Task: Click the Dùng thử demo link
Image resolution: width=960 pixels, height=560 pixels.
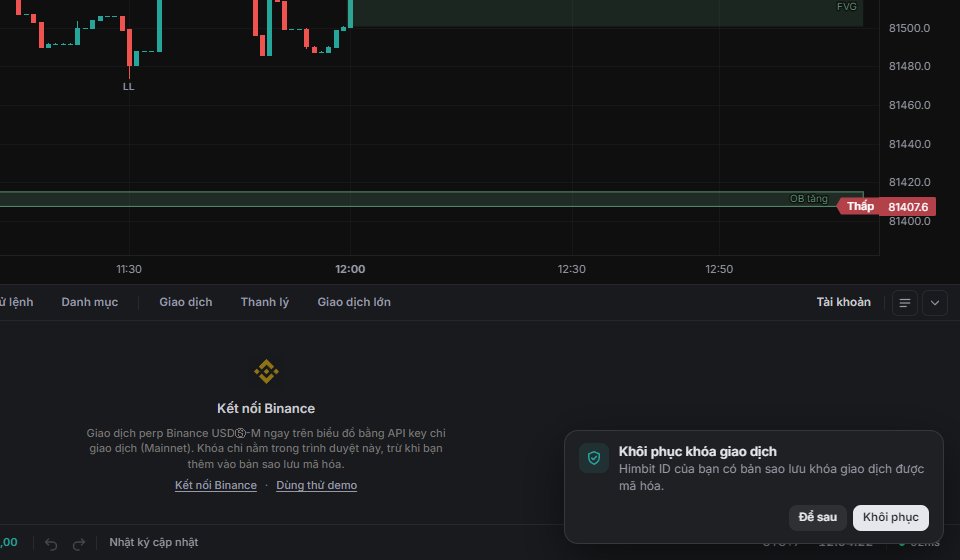Action: (317, 485)
